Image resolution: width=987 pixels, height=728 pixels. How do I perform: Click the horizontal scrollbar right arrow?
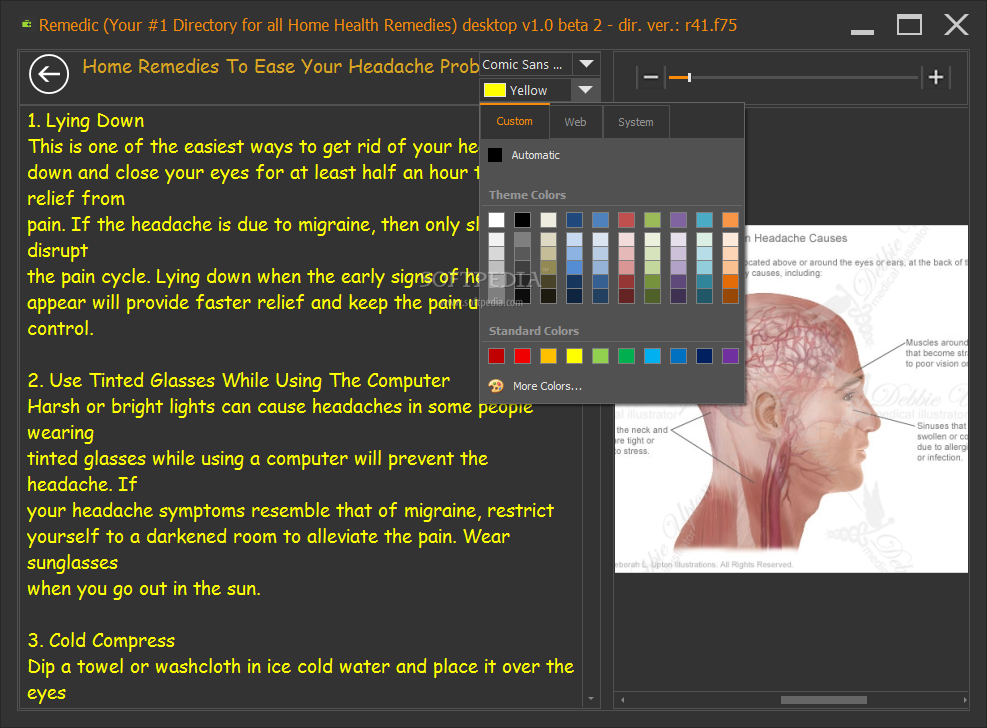point(964,700)
